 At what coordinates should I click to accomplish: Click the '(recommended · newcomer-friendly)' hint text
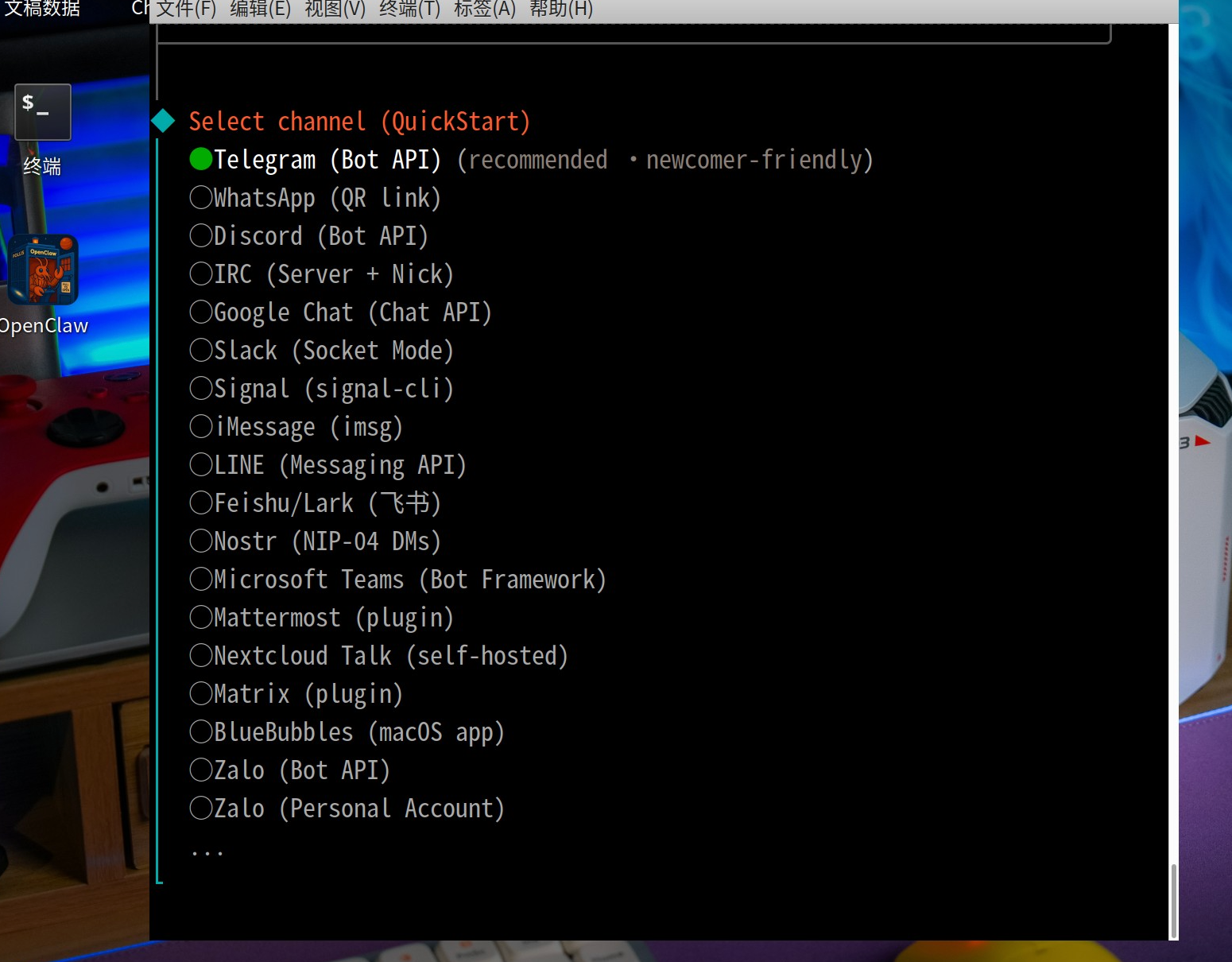coord(665,159)
